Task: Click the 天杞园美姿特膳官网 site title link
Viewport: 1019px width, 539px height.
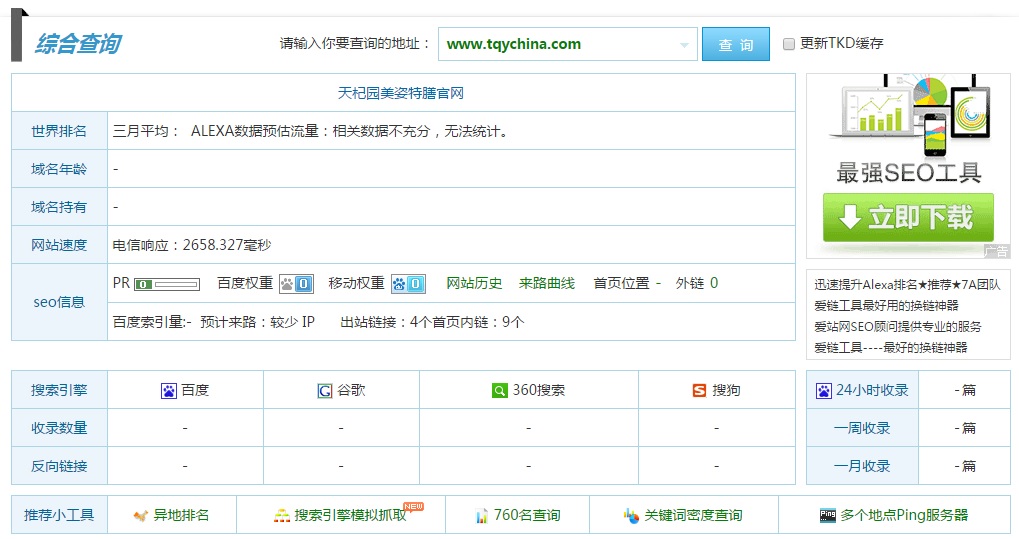Action: pos(401,93)
